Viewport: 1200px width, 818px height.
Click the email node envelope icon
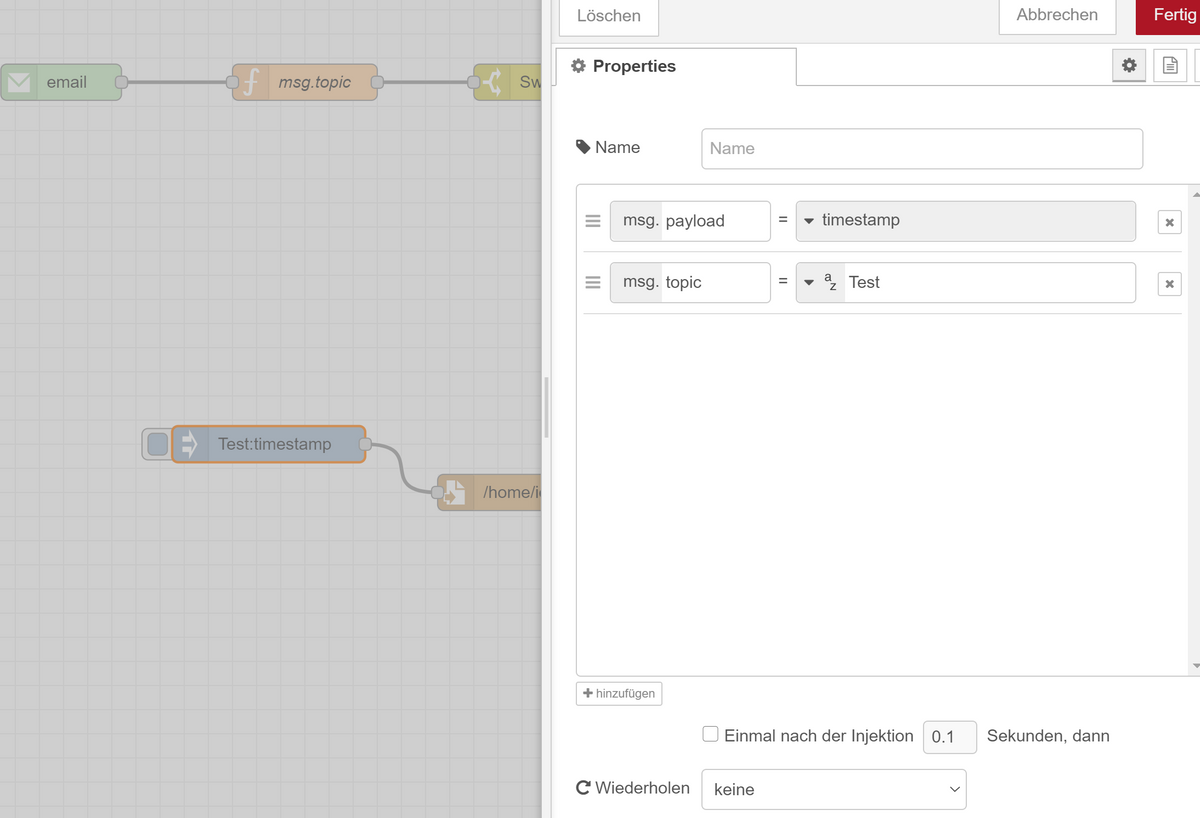click(19, 82)
